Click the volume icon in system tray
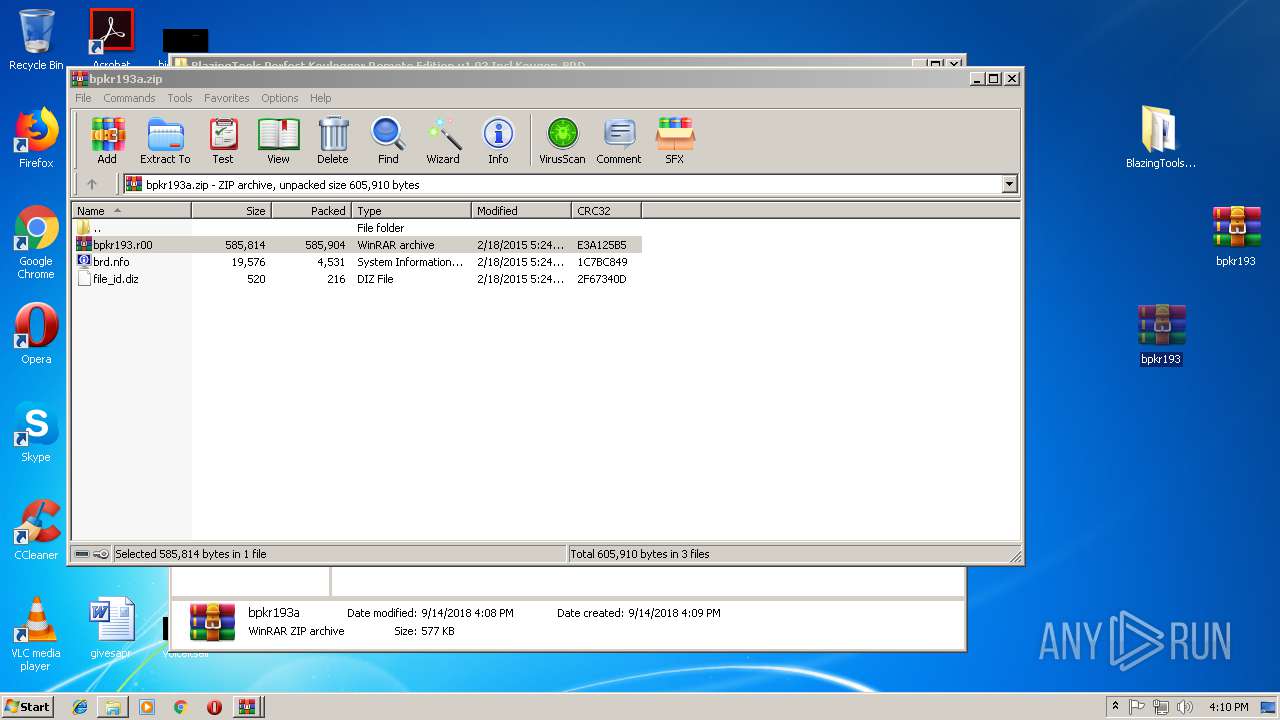1280x720 pixels. click(1185, 707)
